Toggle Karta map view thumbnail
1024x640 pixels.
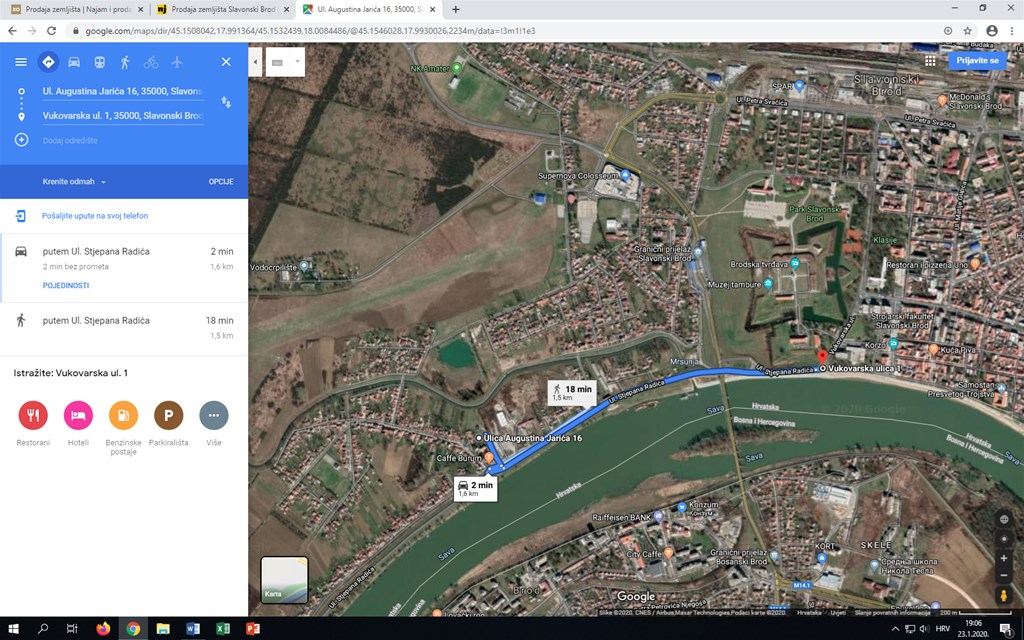click(284, 580)
